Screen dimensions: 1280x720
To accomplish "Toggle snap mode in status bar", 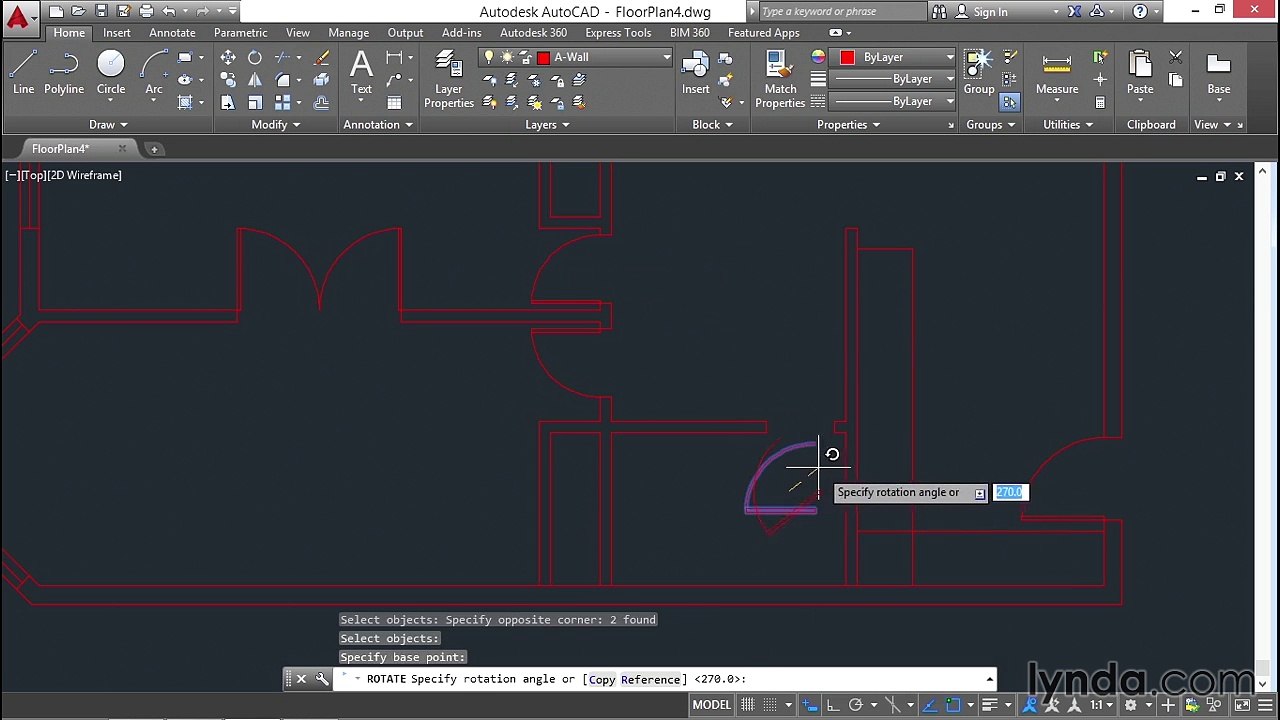I will coord(770,705).
